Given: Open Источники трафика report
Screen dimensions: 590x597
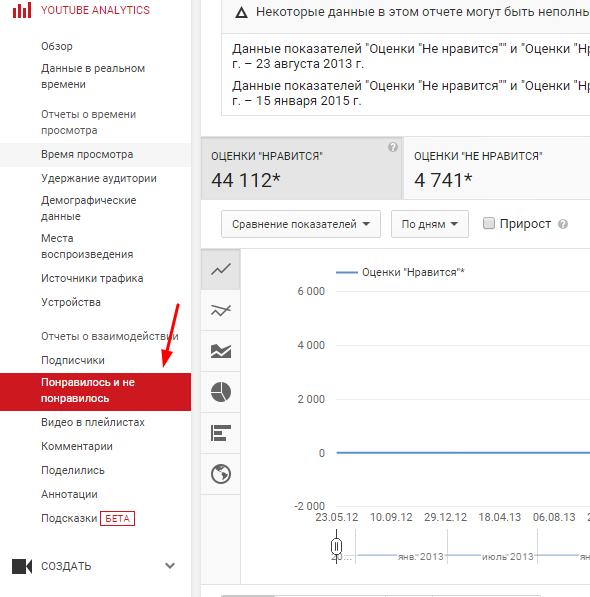Looking at the screenshot, I should pos(92,278).
